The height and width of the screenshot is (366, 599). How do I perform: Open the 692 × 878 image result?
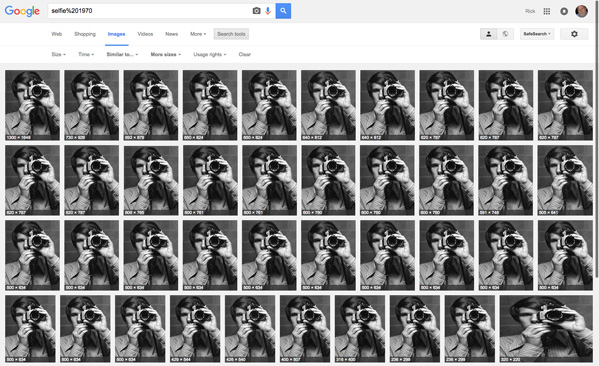click(151, 105)
